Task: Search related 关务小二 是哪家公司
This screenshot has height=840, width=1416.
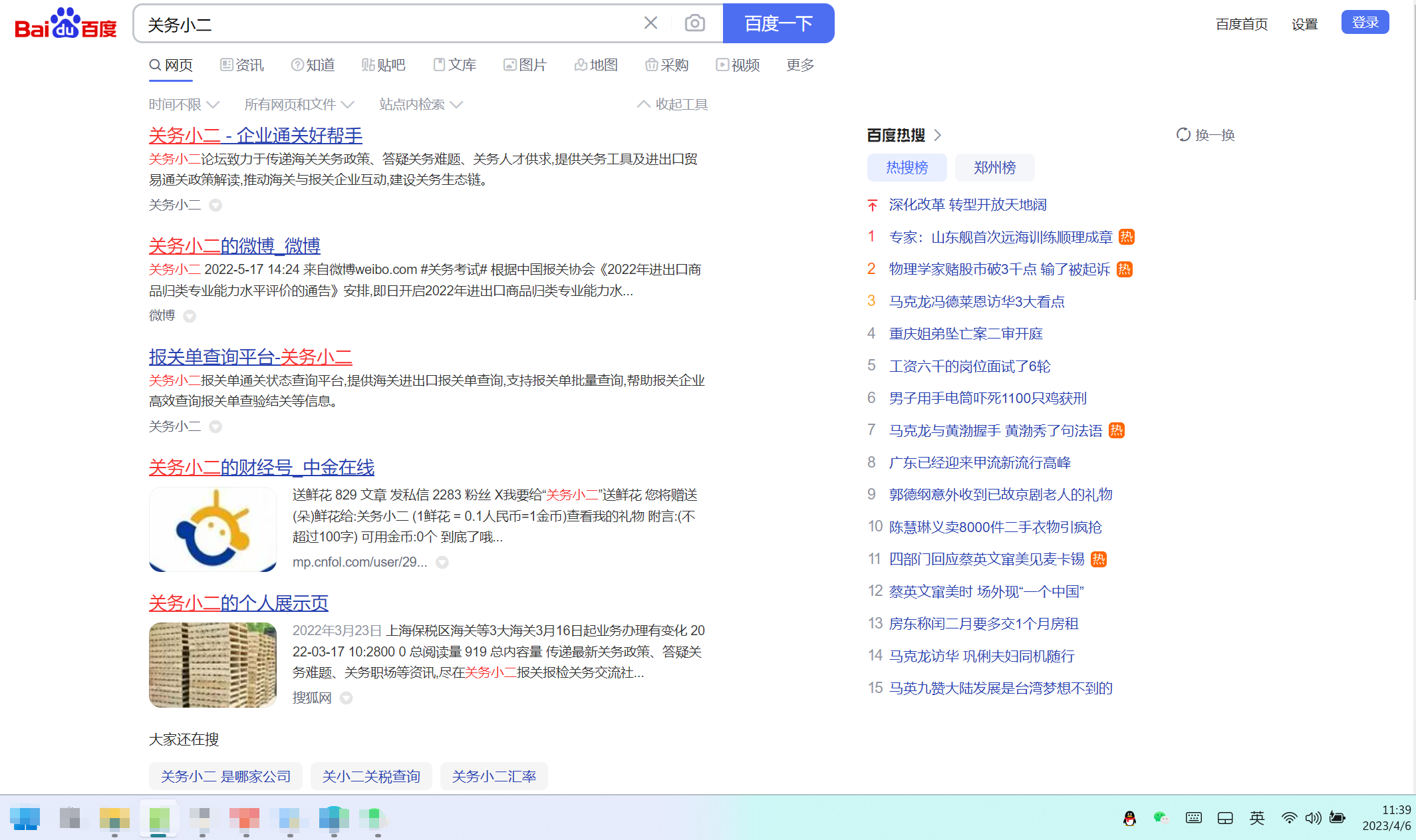Action: (x=225, y=776)
